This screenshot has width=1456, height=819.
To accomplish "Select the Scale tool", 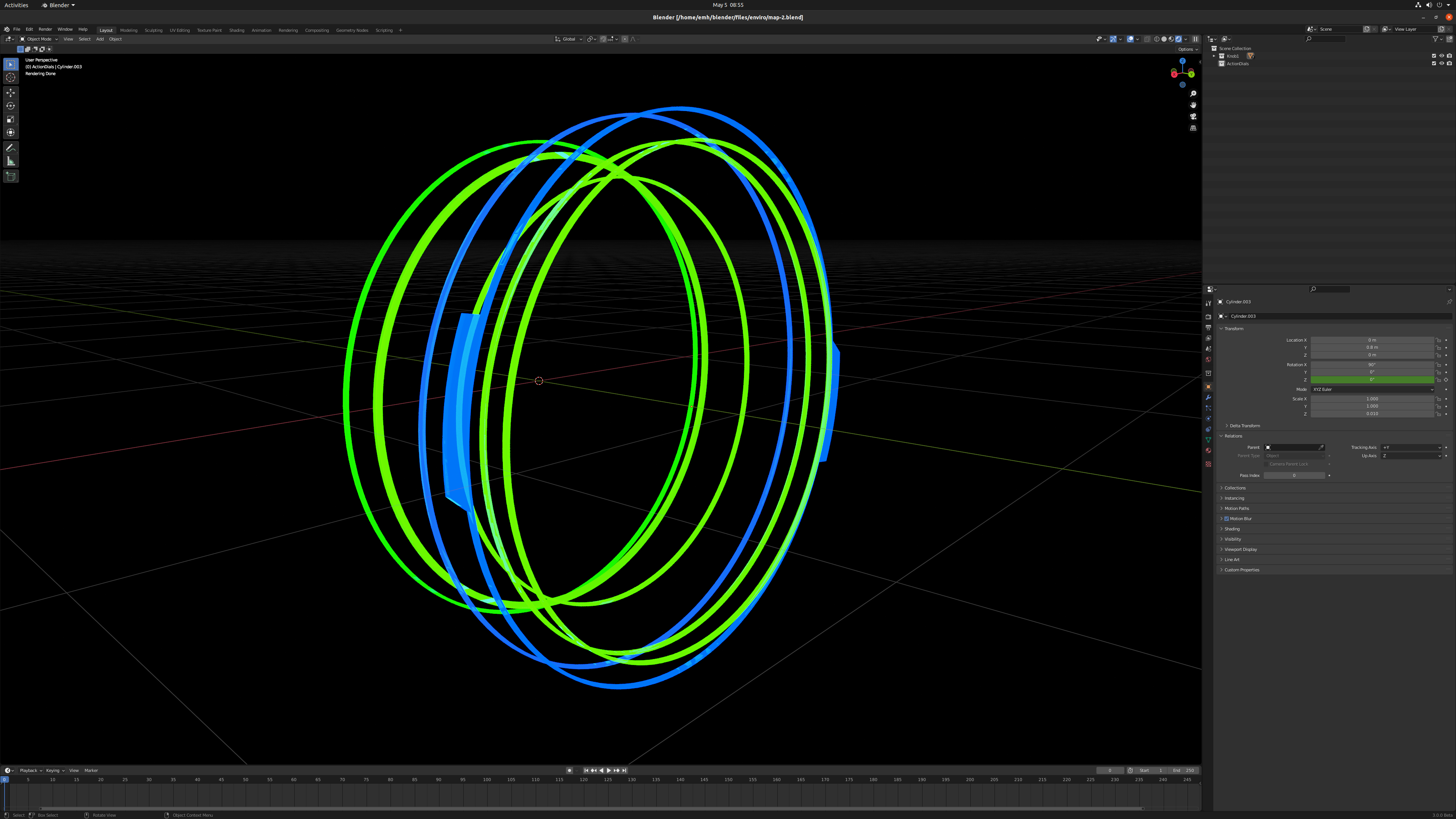I will tap(11, 119).
